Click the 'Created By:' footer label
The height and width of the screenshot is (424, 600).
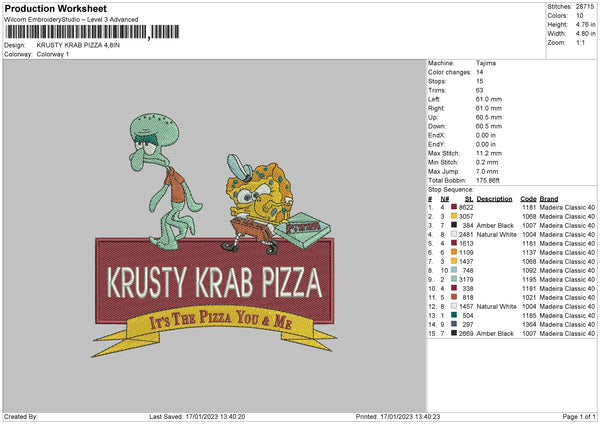(x=21, y=417)
